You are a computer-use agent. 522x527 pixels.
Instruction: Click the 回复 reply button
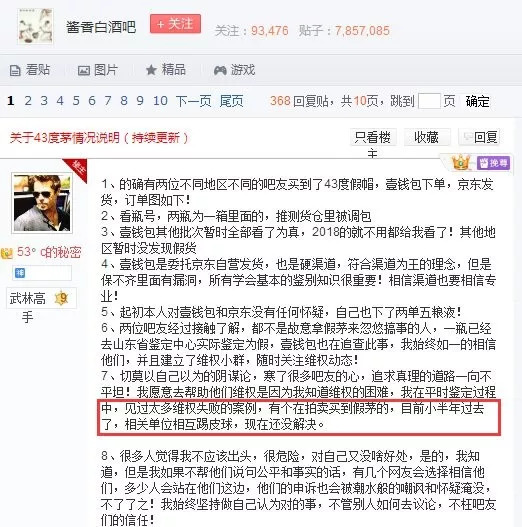tap(479, 137)
